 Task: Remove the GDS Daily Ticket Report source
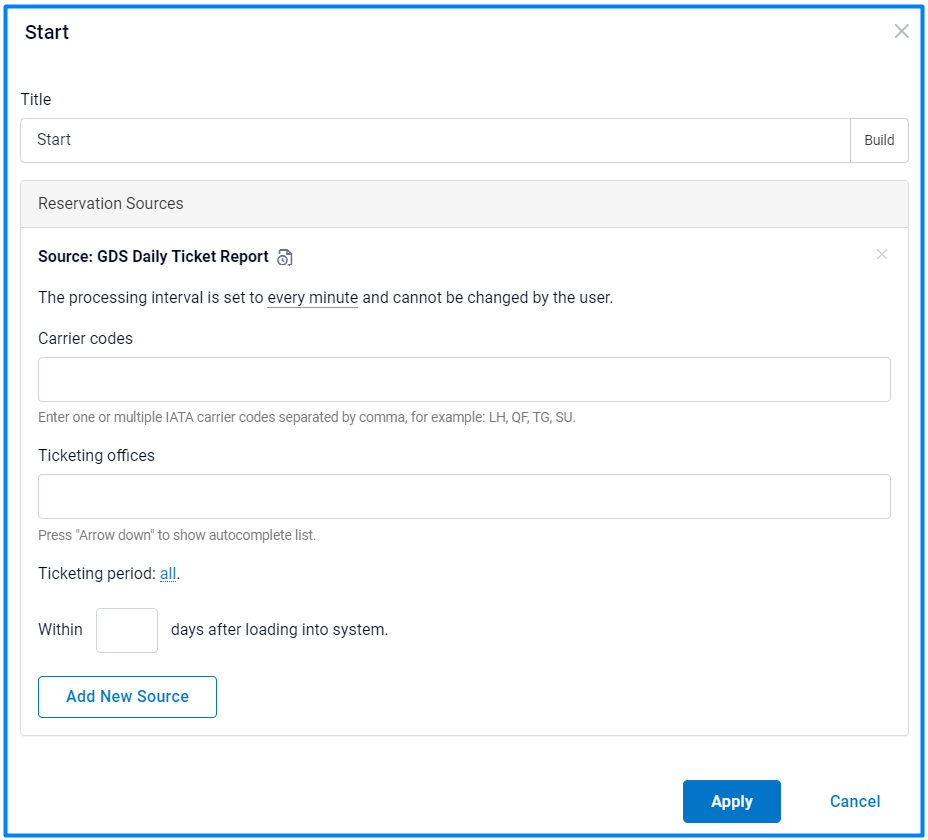[881, 254]
